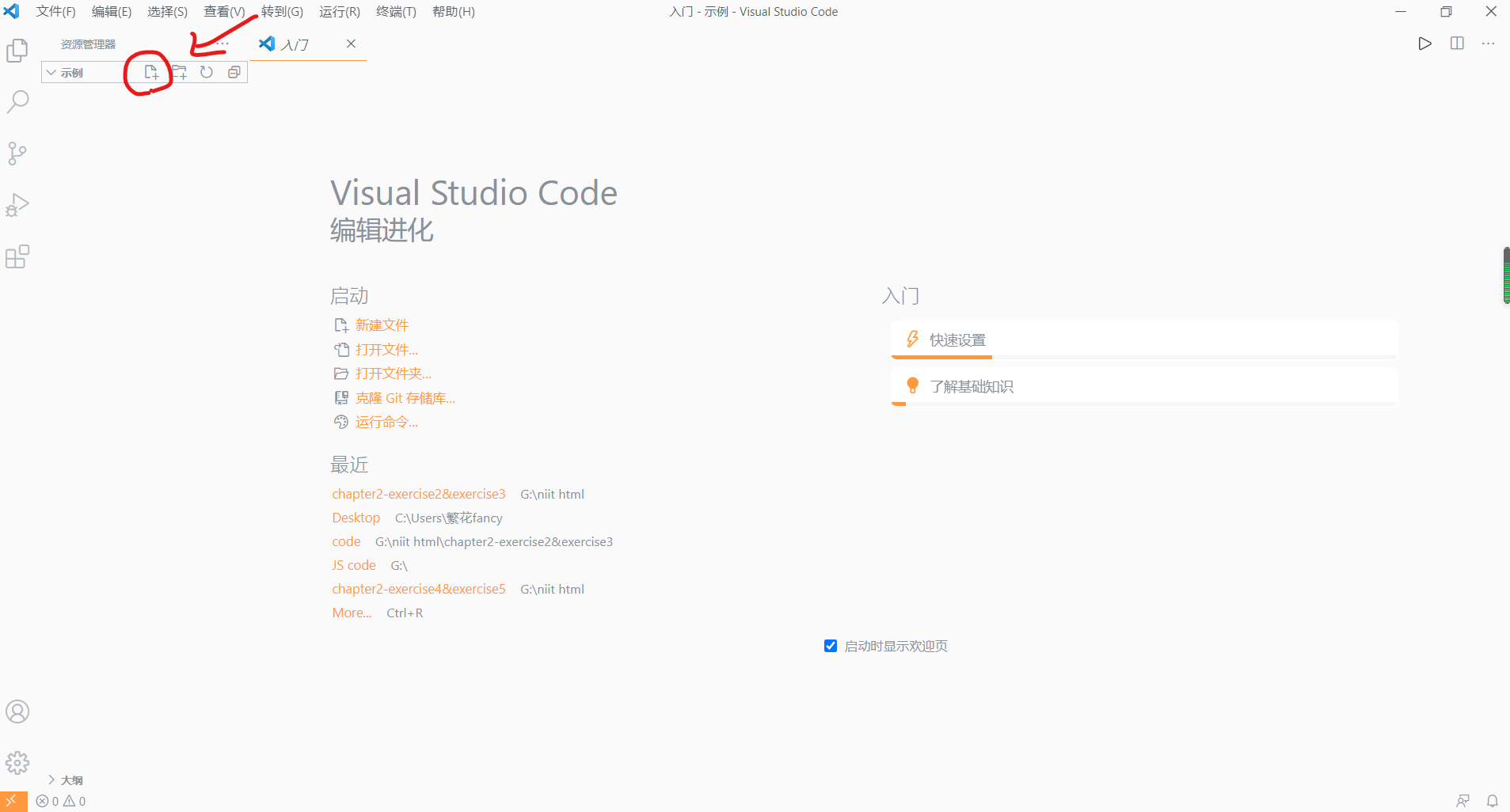Click the path G:\niit html\chapter2-exercise2&exercise3
1510x812 pixels.
pos(494,541)
